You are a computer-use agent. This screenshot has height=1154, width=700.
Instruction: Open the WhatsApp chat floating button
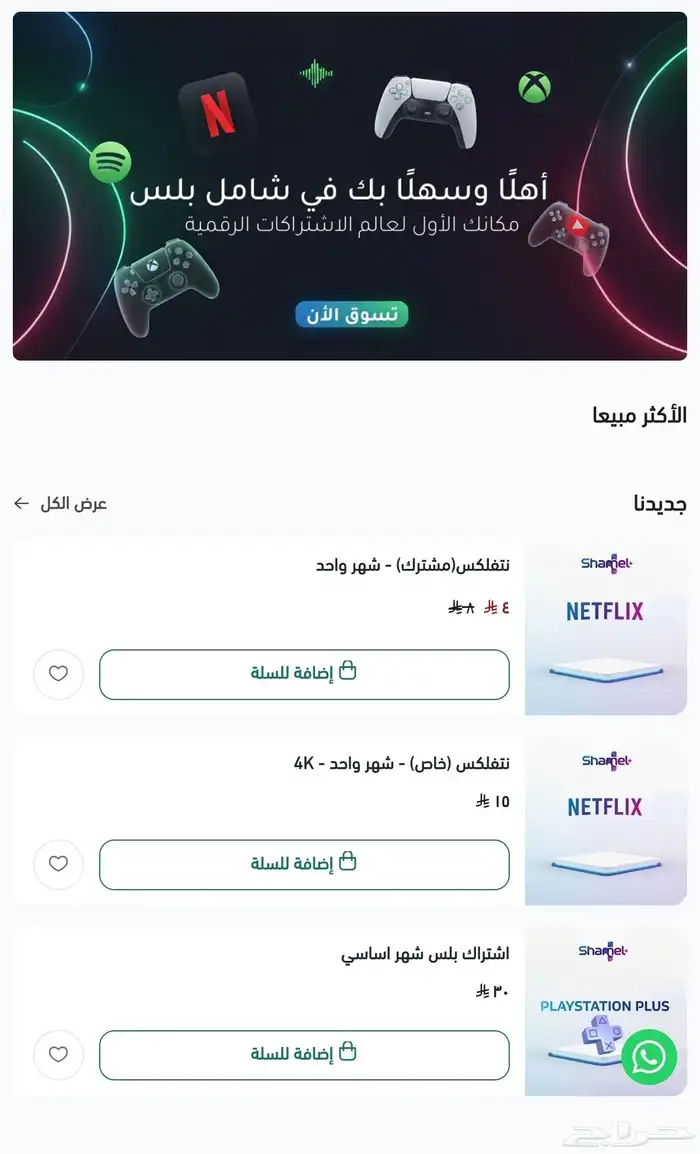click(x=649, y=1057)
